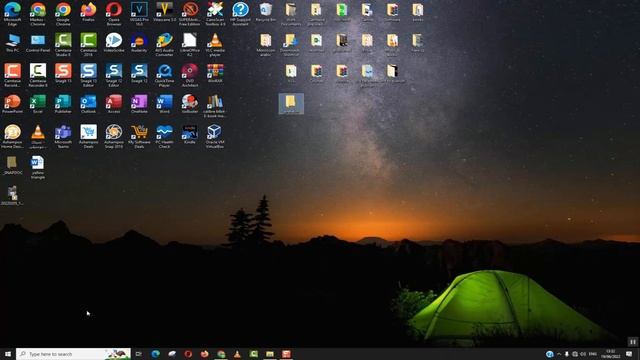Expand the hidden system tray icons chevron

(559, 354)
